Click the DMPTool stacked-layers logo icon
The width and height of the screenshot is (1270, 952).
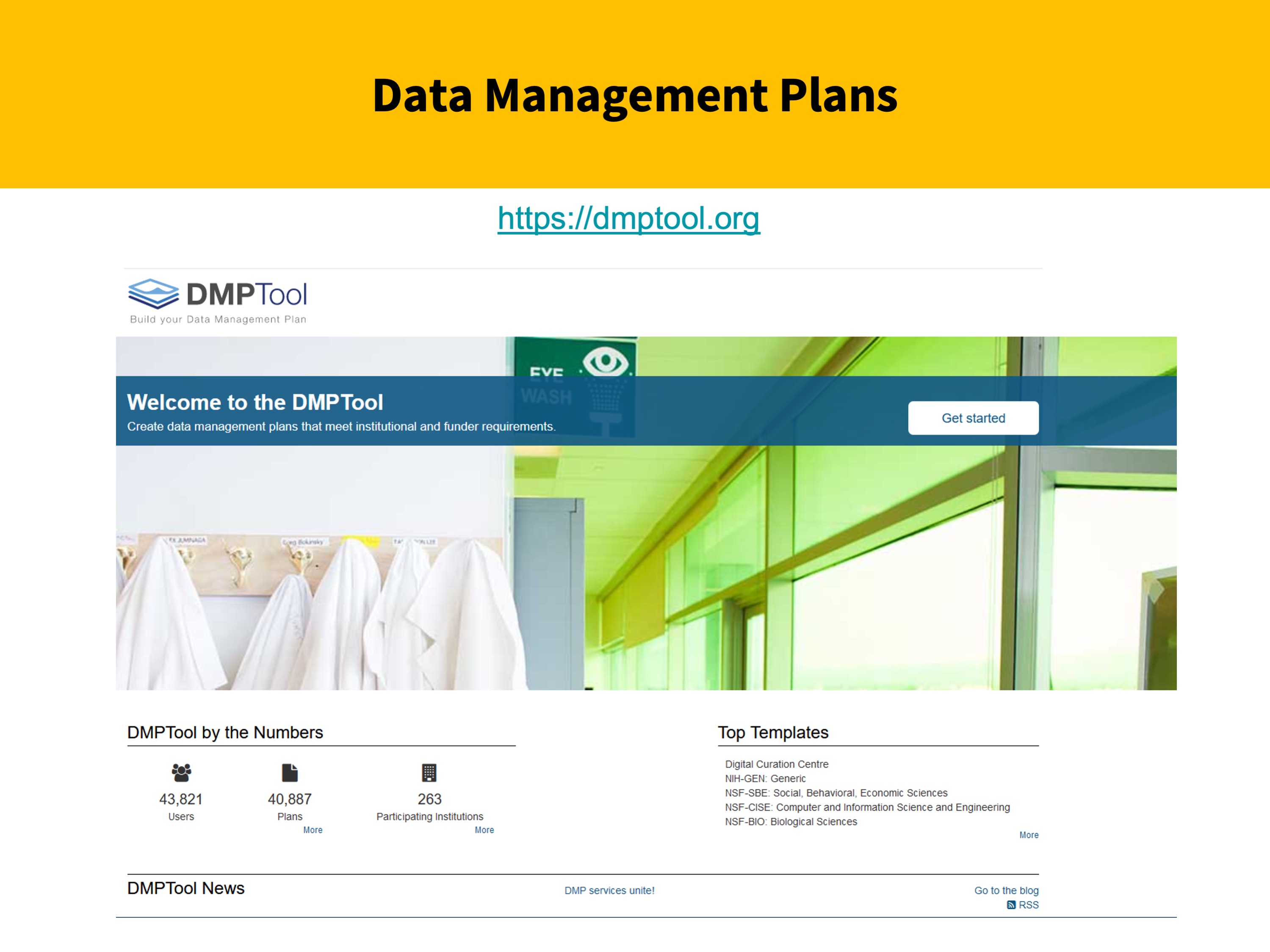click(x=153, y=293)
